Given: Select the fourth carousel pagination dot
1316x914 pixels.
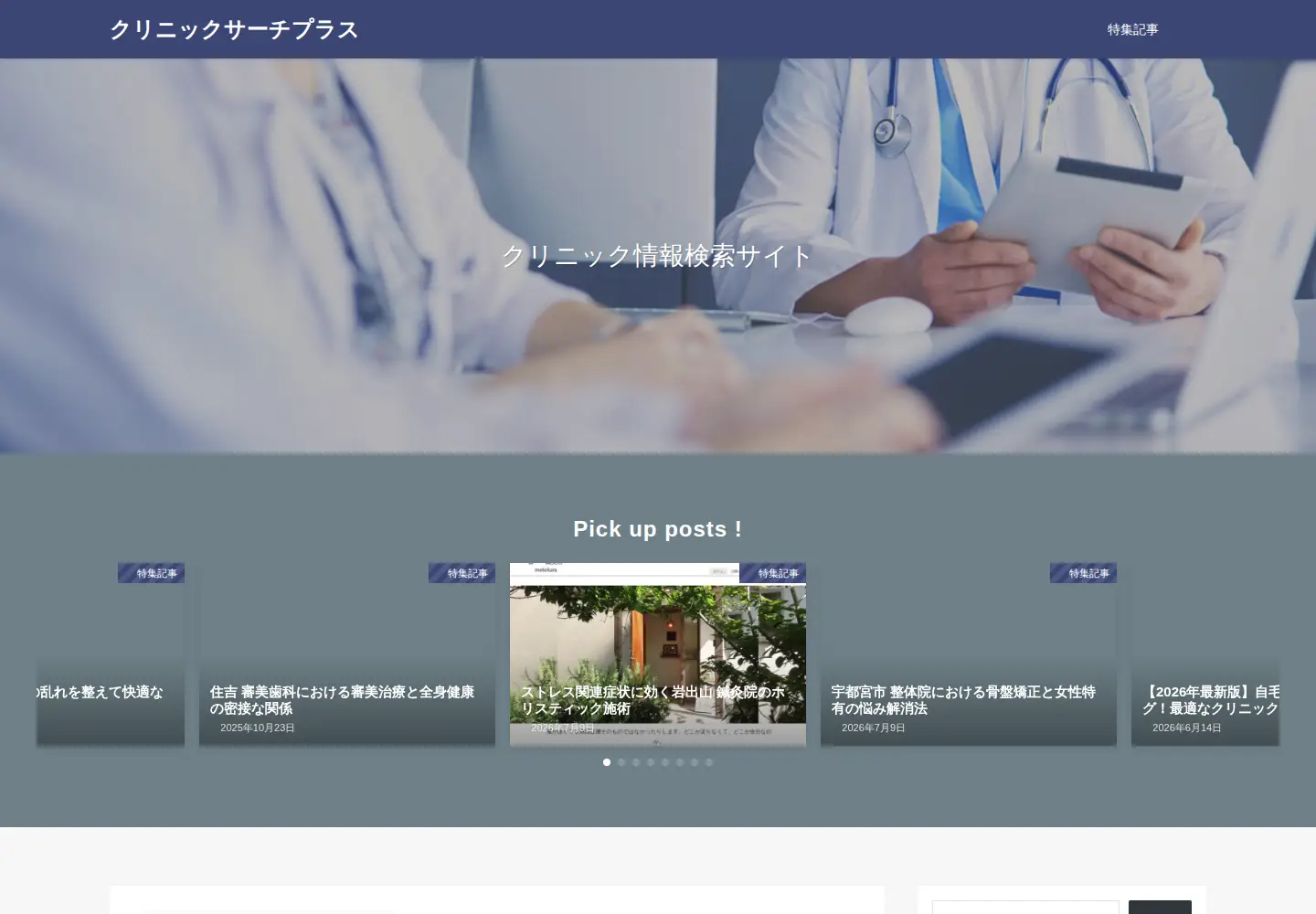Looking at the screenshot, I should click(x=651, y=762).
